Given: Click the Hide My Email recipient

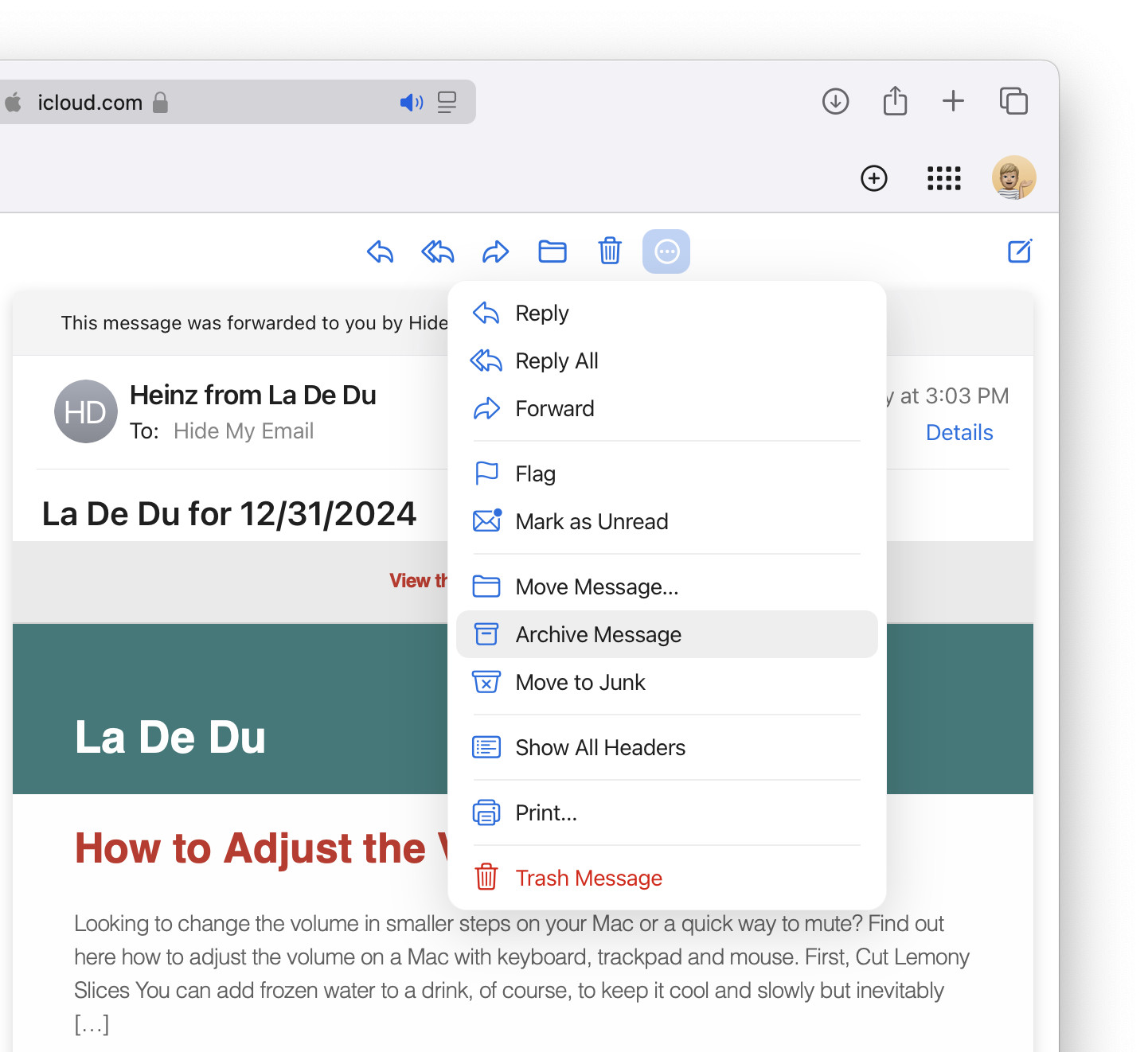Looking at the screenshot, I should tap(244, 431).
